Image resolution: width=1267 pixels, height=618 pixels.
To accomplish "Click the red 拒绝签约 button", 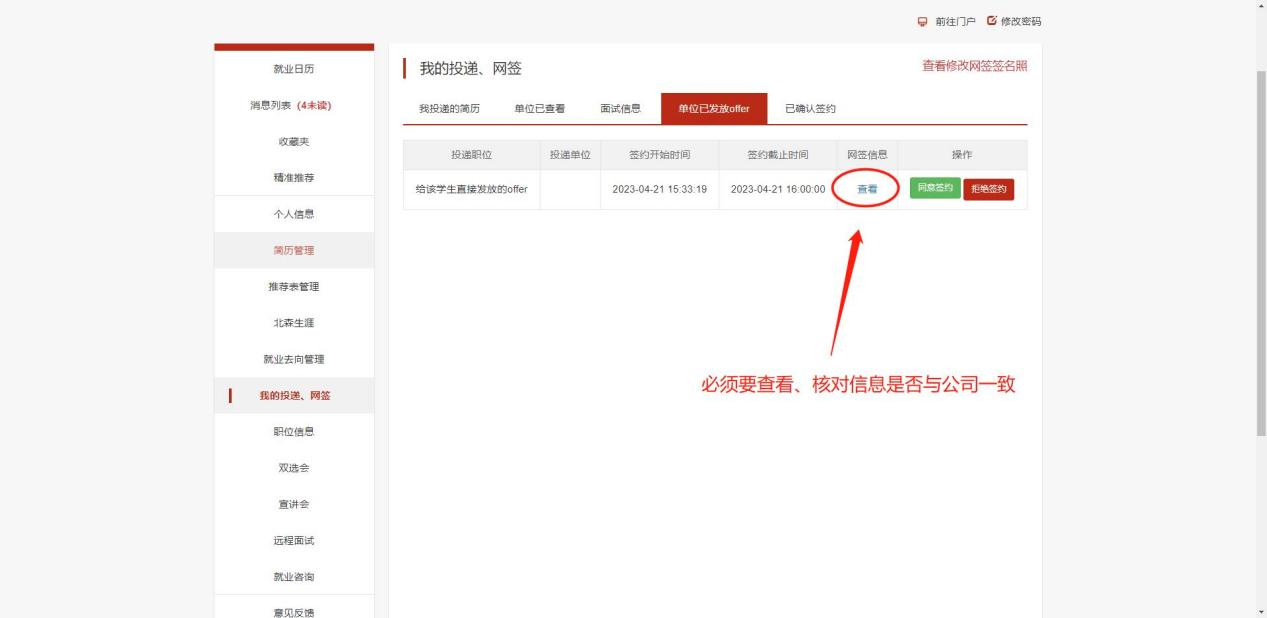I will click(x=988, y=190).
